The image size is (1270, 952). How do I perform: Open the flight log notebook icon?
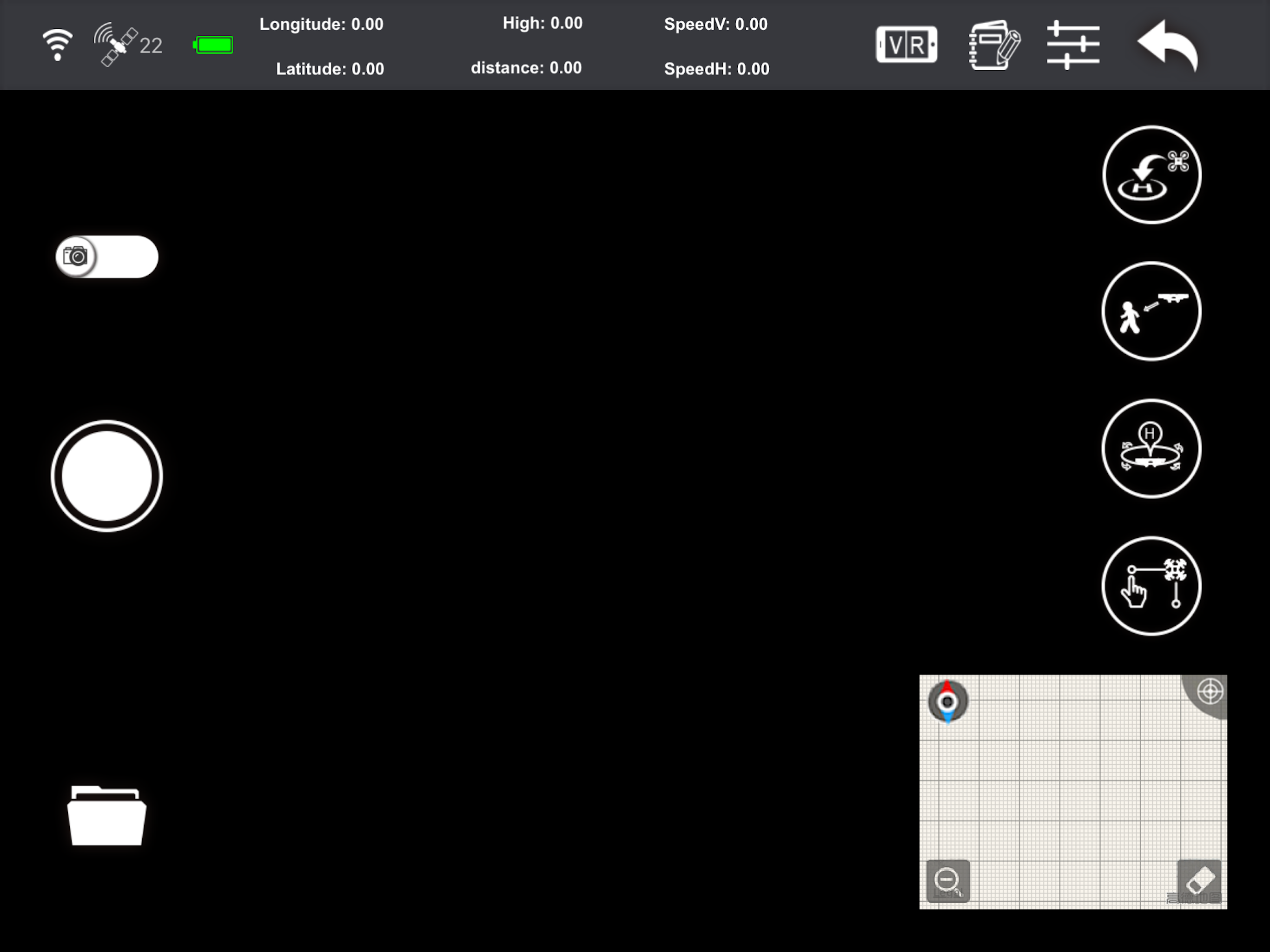coord(994,45)
